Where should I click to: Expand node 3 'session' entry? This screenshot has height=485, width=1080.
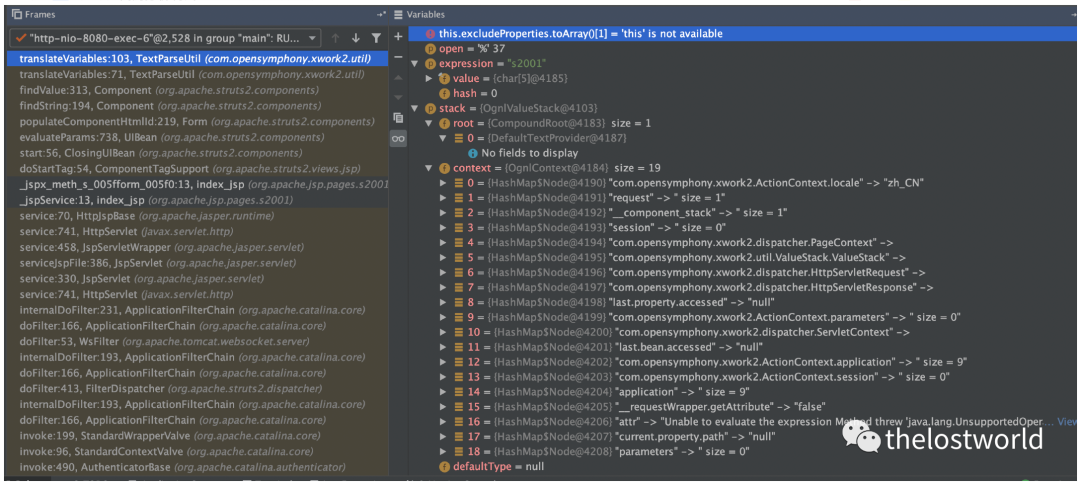tap(443, 227)
